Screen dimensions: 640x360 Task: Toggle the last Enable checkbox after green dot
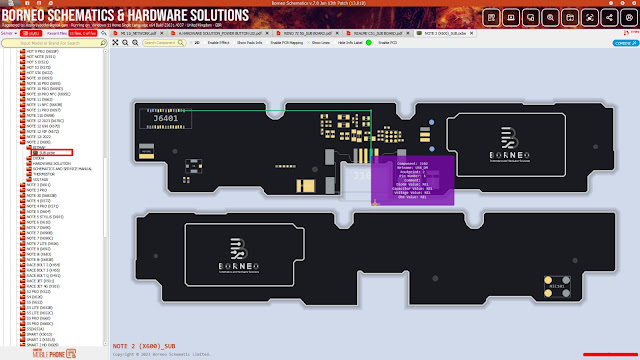(x=375, y=42)
